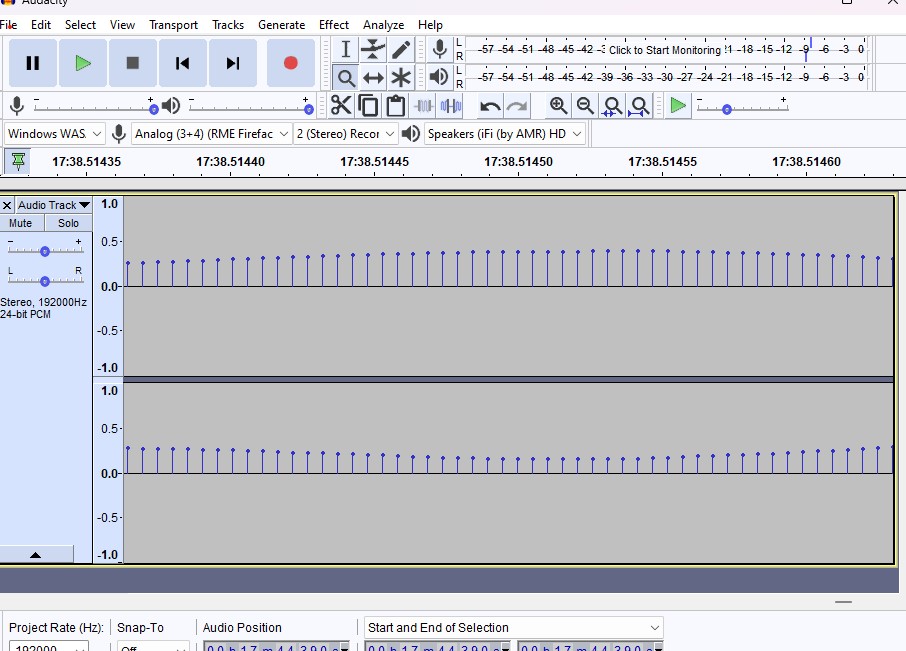Start playback with the green Play button
The image size is (906, 651).
click(83, 63)
